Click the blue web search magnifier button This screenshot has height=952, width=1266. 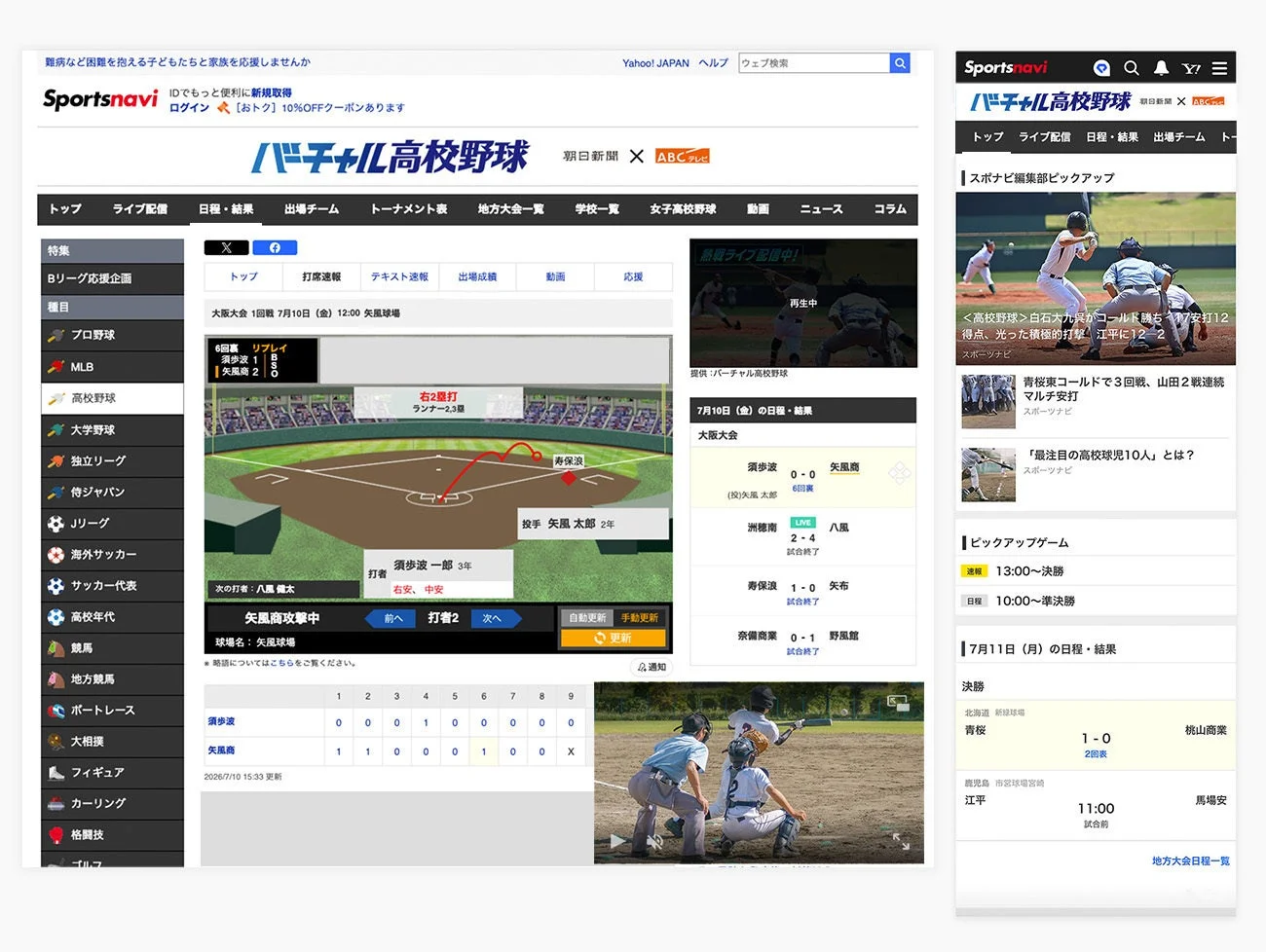pos(901,63)
